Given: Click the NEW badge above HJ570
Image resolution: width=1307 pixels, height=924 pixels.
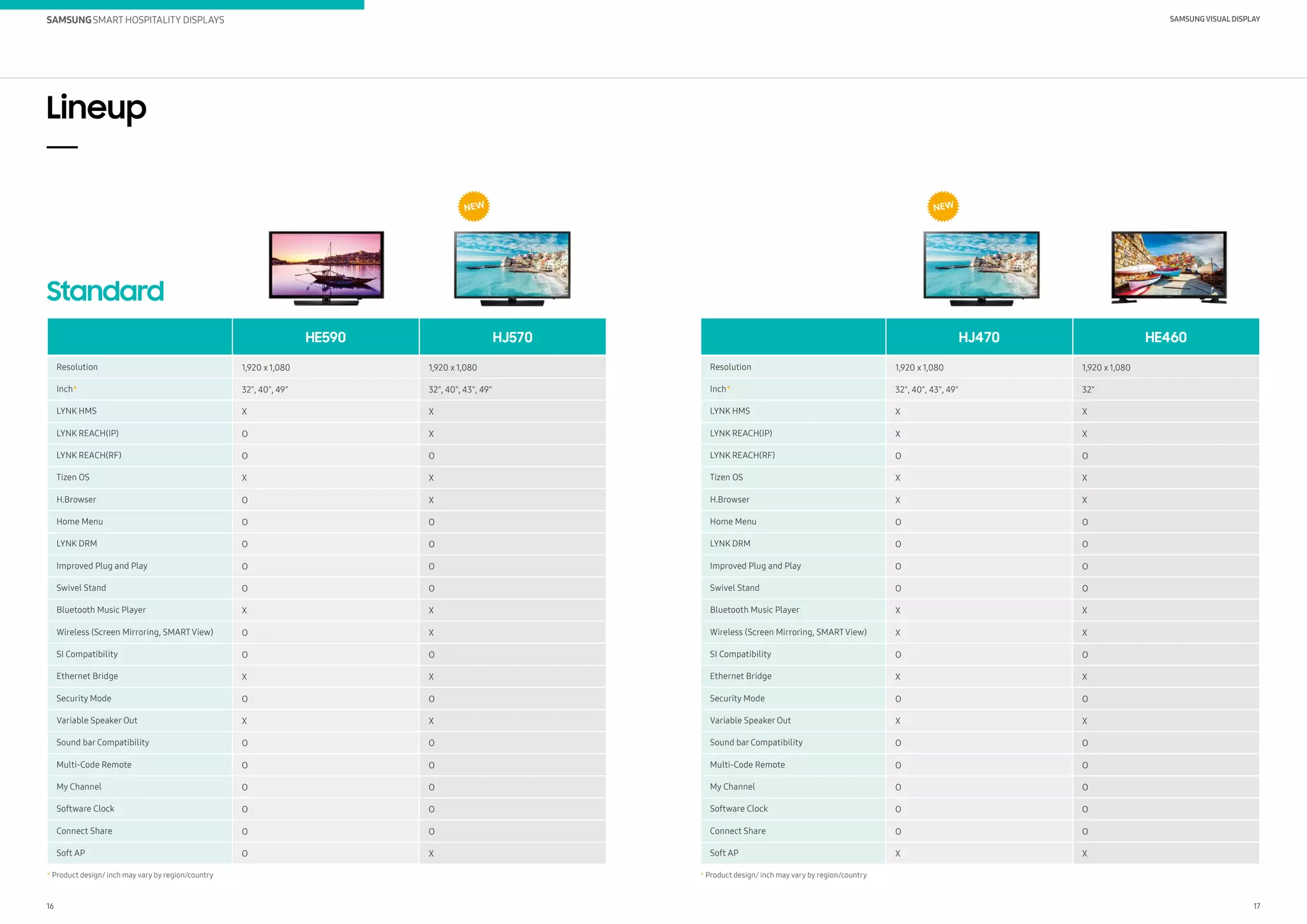Looking at the screenshot, I should [474, 206].
